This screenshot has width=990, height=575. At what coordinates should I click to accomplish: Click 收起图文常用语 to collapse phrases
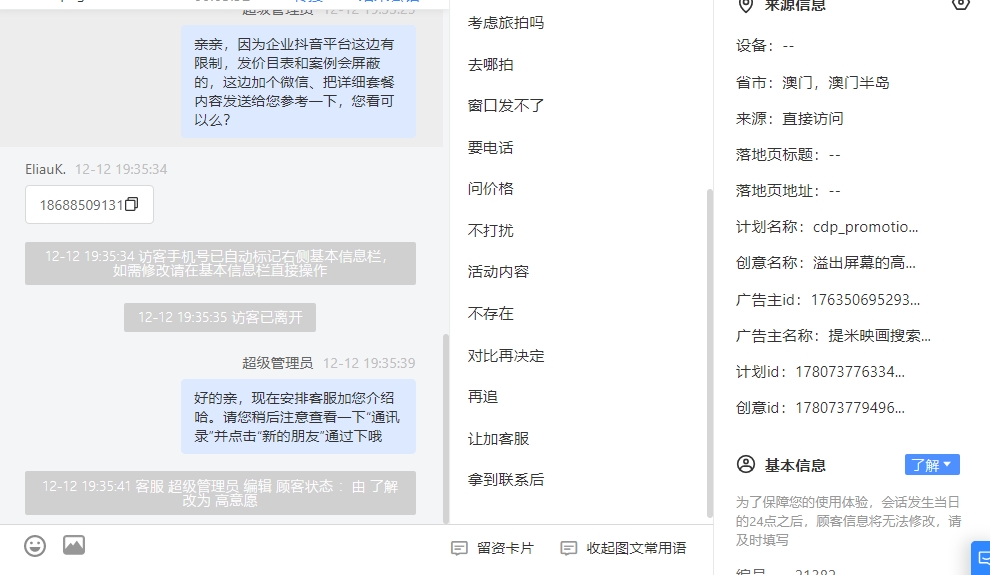(636, 548)
